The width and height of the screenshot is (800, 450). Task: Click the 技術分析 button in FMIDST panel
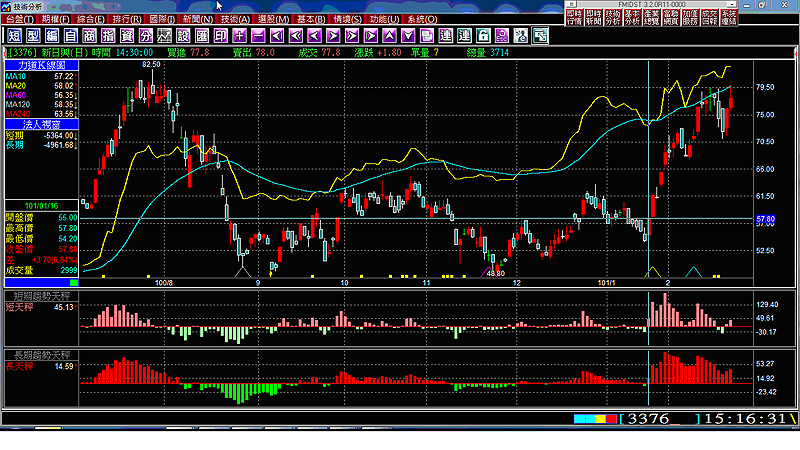[613, 17]
